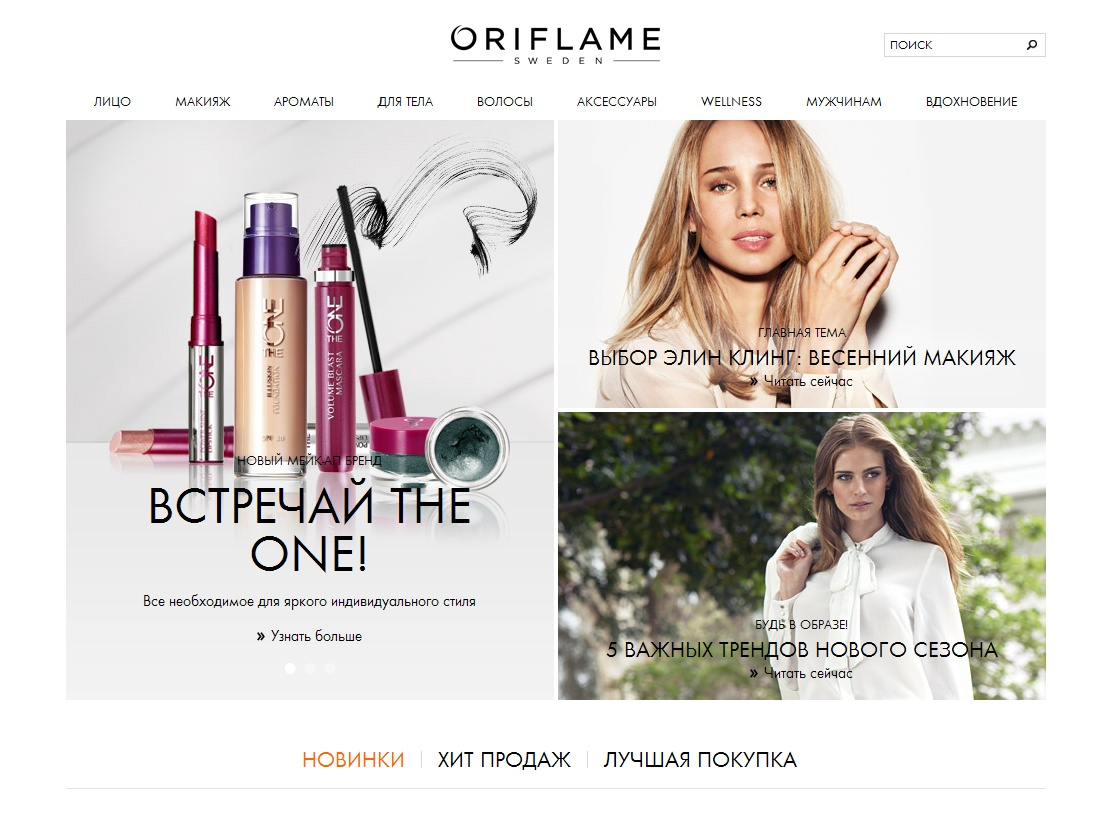Select the first carousel slide dot

[x=290, y=669]
